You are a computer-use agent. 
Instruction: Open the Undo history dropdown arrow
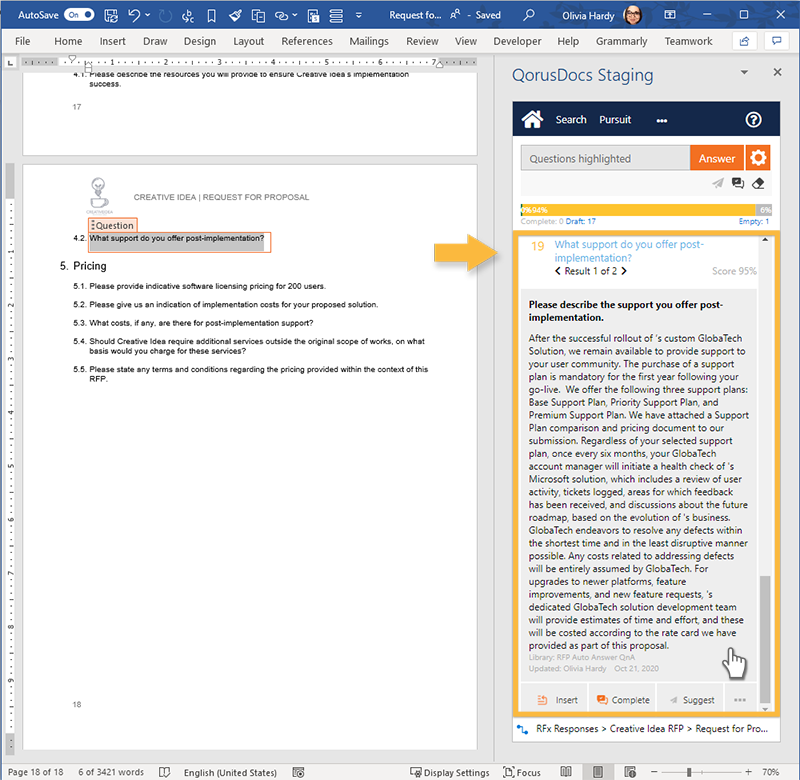click(148, 15)
